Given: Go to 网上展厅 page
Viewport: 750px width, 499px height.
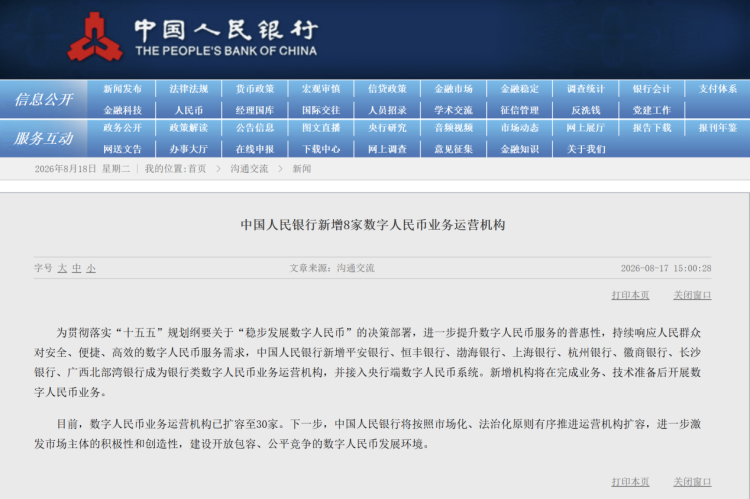Looking at the screenshot, I should click(x=586, y=128).
